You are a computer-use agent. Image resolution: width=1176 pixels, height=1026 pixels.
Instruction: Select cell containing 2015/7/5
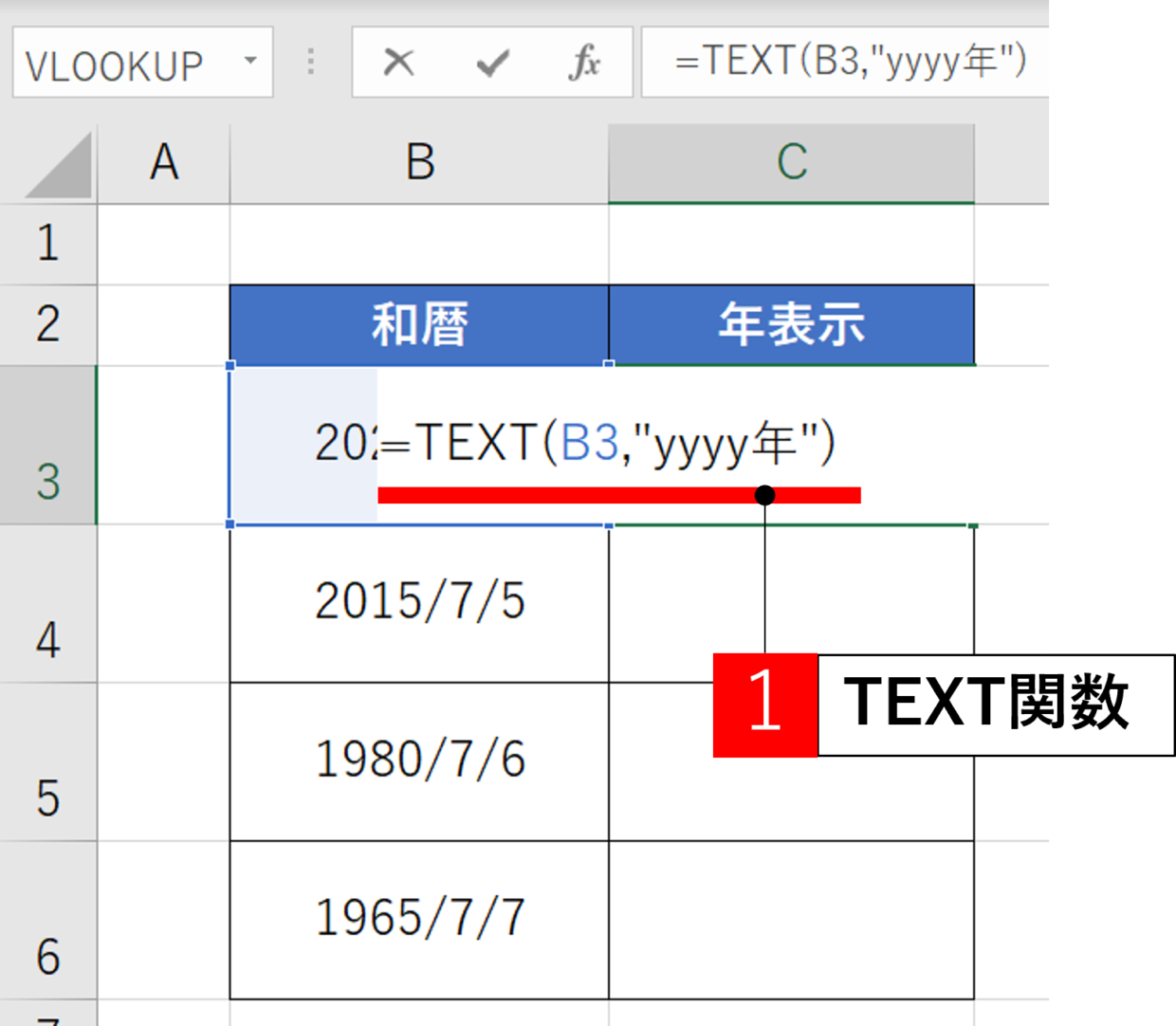[419, 602]
